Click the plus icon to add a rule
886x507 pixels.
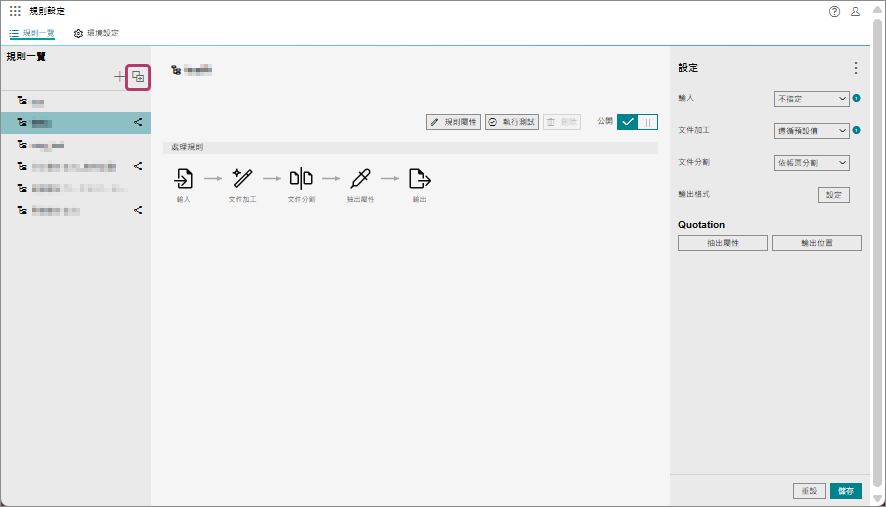pos(120,77)
